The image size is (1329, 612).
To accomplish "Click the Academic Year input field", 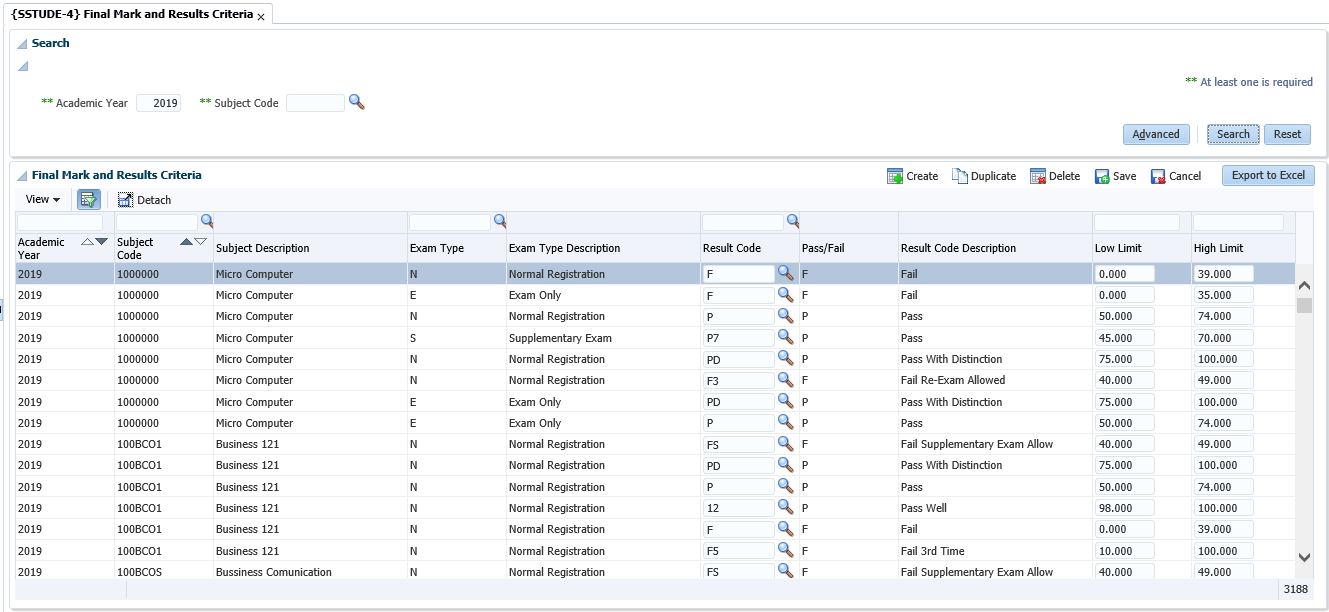I will 159,103.
